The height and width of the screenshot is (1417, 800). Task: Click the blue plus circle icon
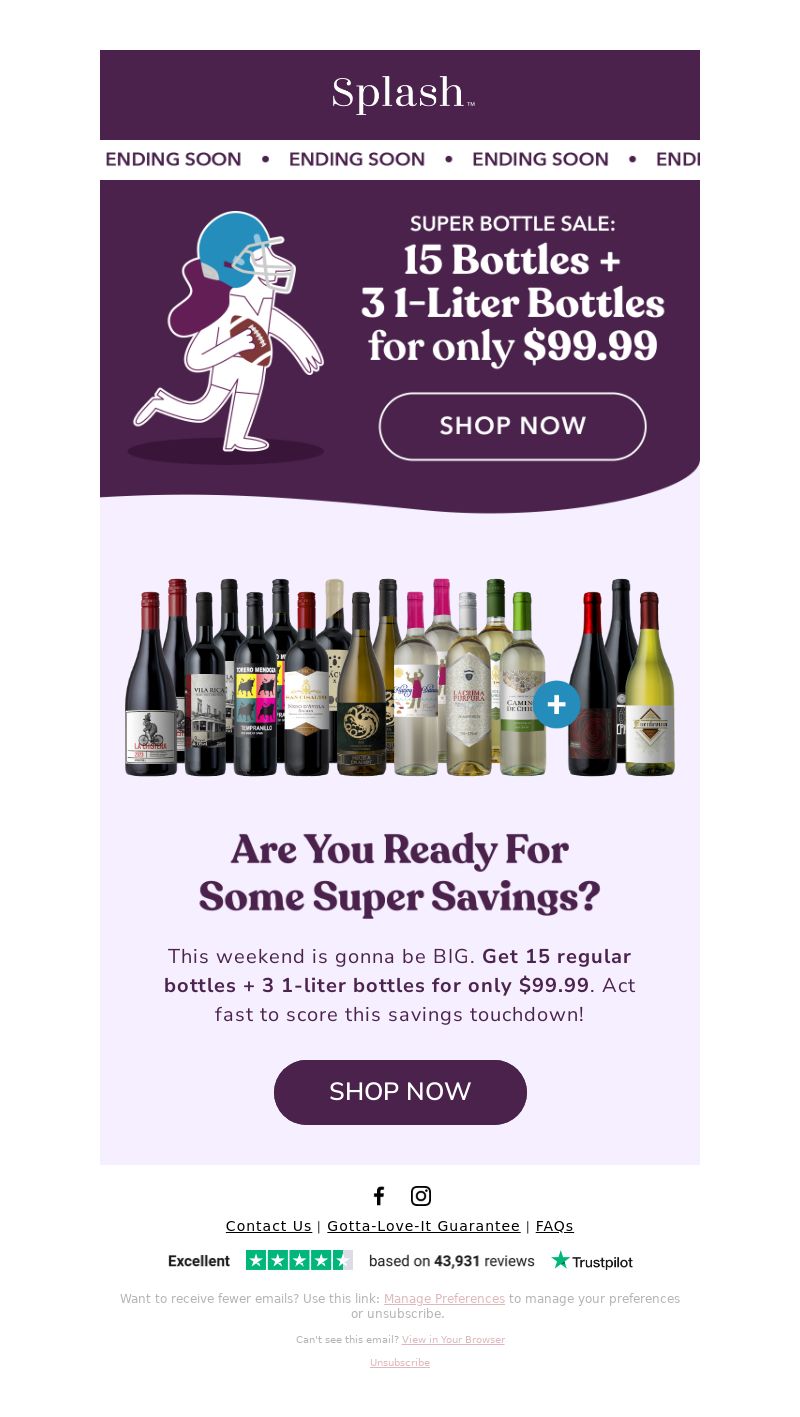pos(556,704)
